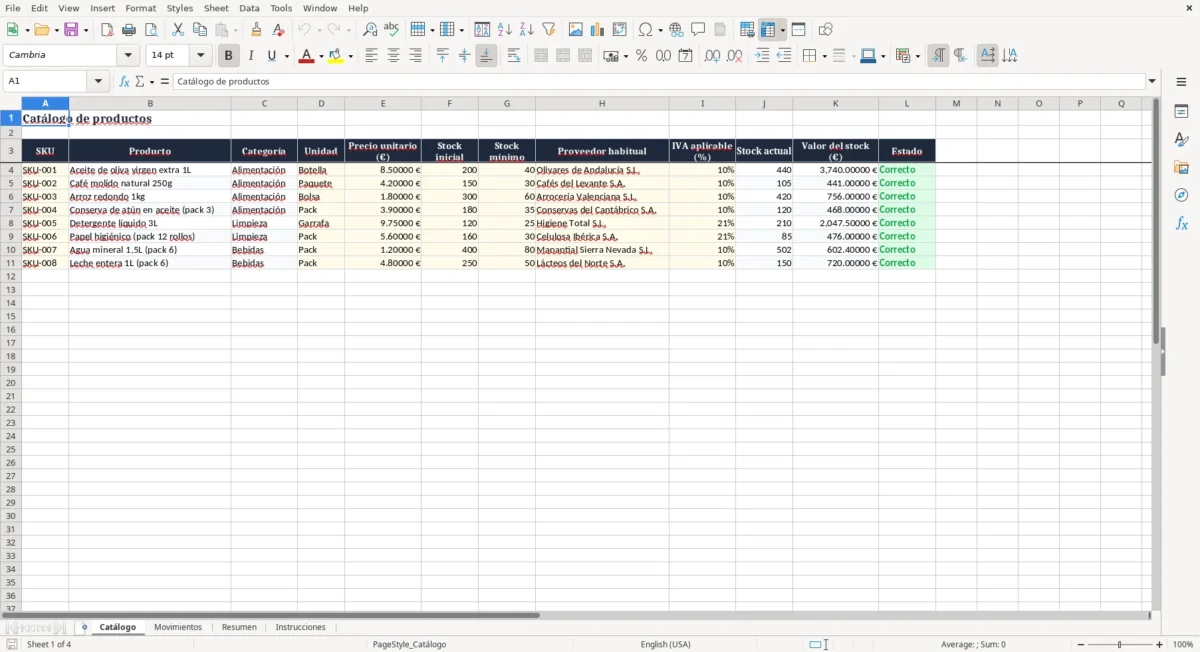Viewport: 1200px width, 652px height.
Task: Select column C header
Action: point(264,104)
